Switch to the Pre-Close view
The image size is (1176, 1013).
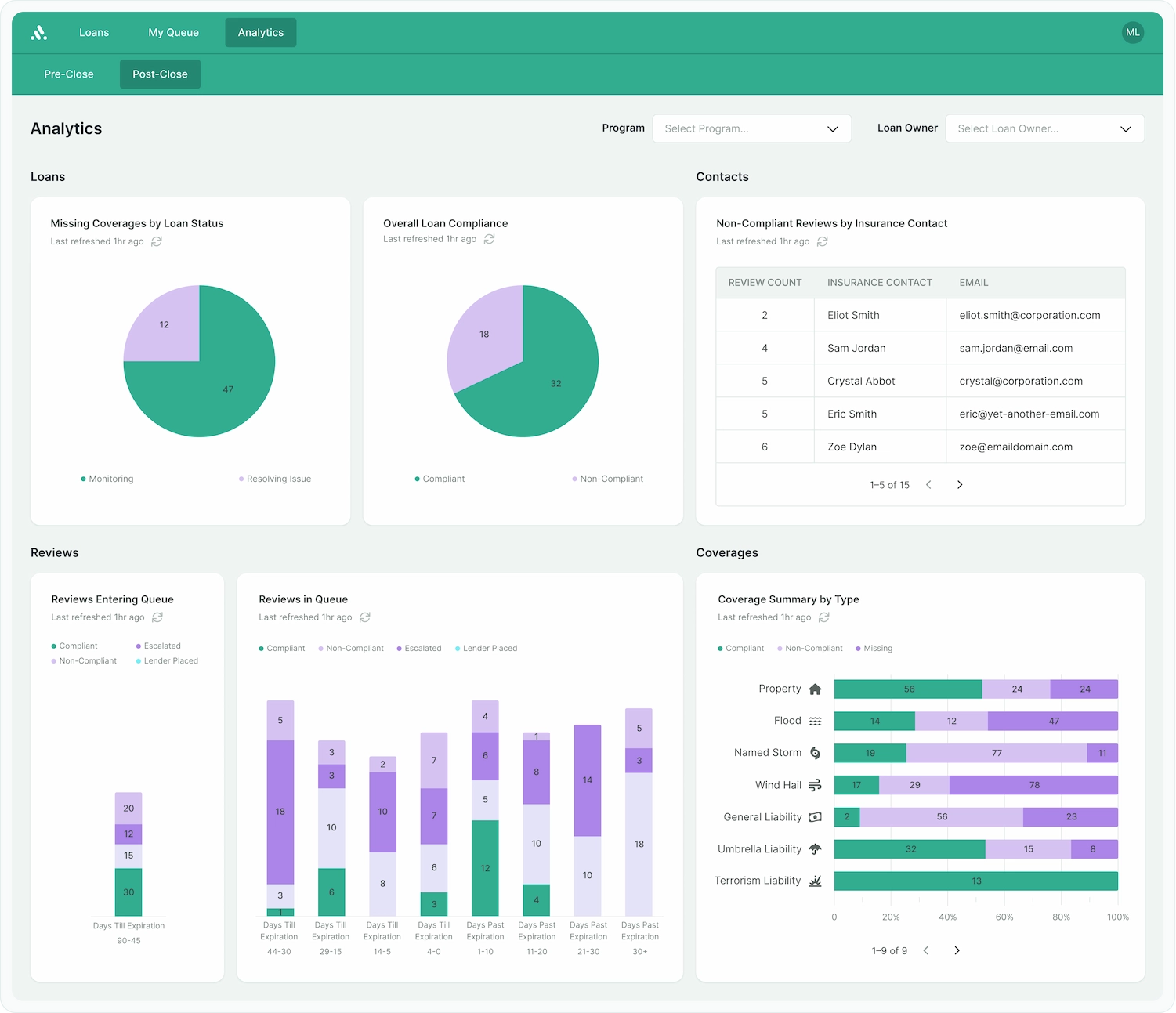(69, 74)
